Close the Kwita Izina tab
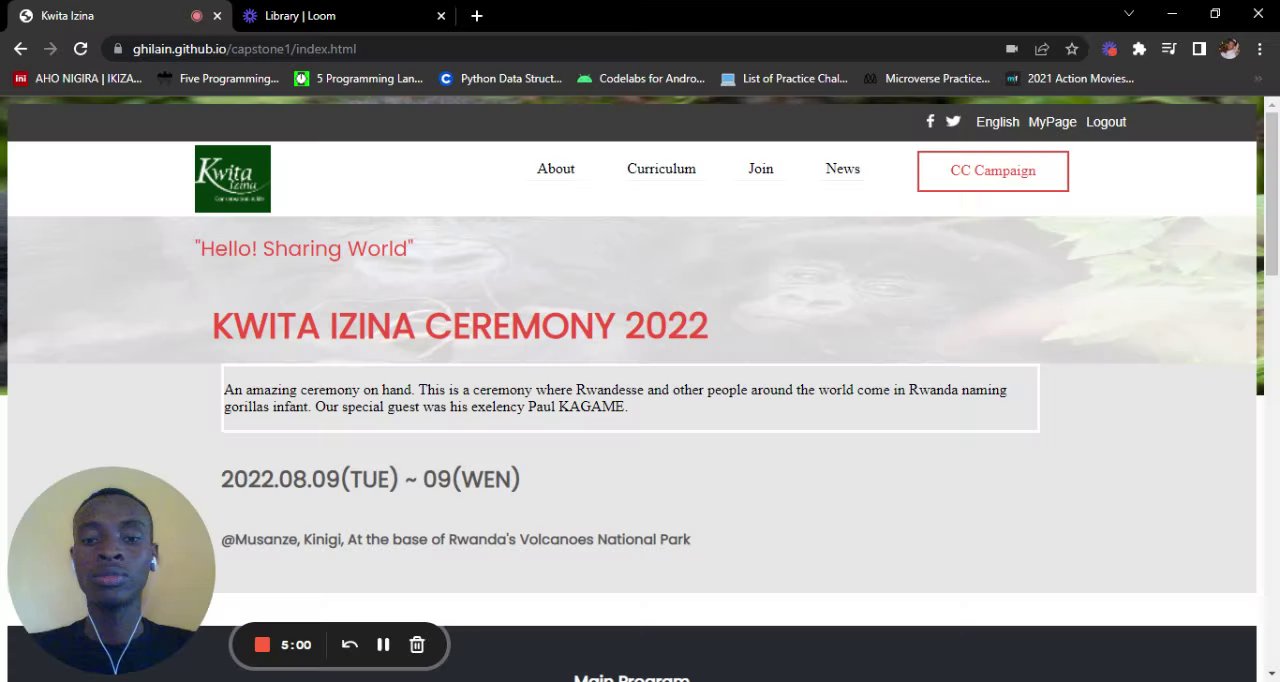 coord(217,16)
